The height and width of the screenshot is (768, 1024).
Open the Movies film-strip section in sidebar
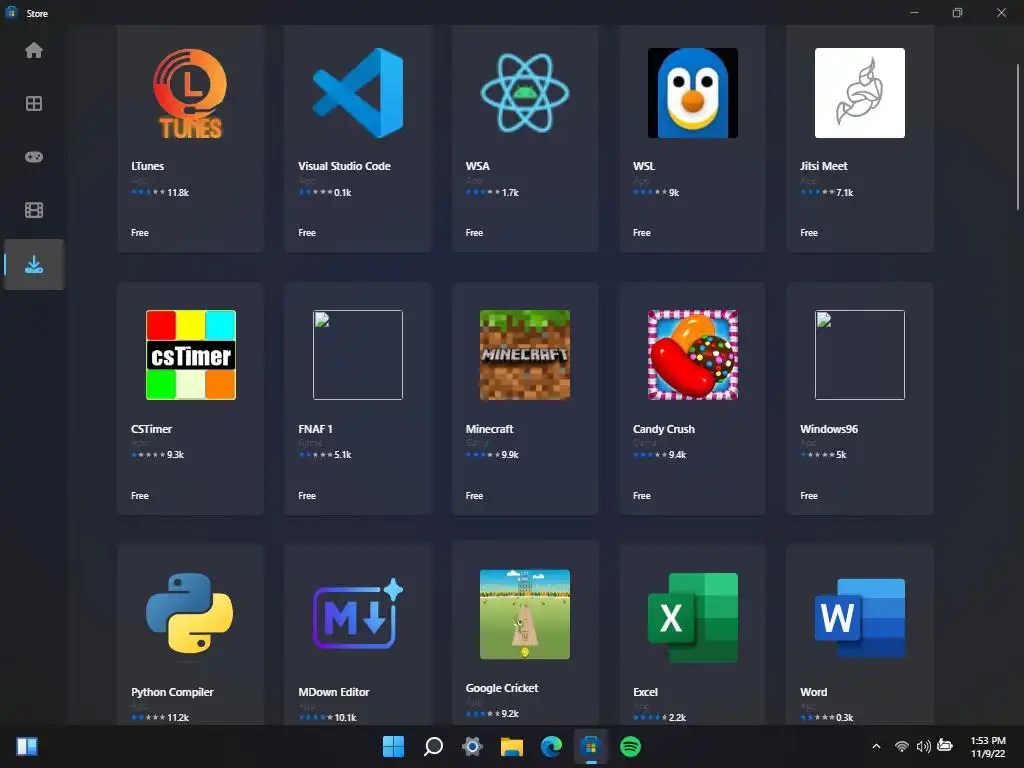(x=34, y=210)
